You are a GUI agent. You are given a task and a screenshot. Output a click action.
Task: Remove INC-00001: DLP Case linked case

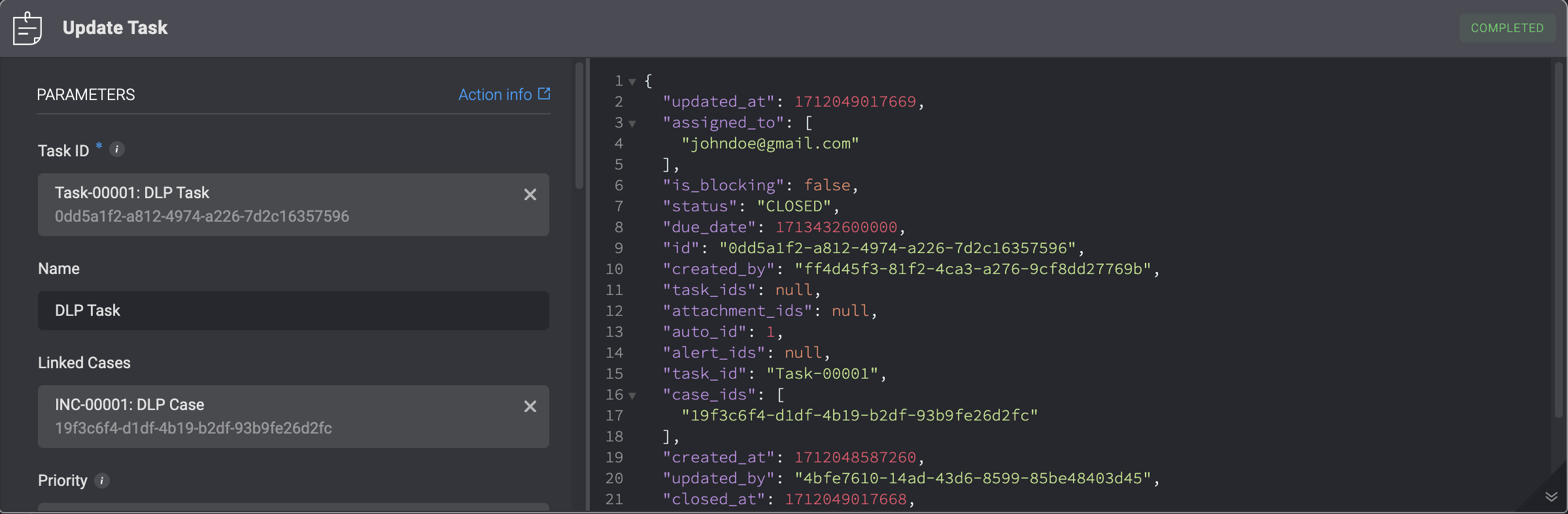point(530,406)
